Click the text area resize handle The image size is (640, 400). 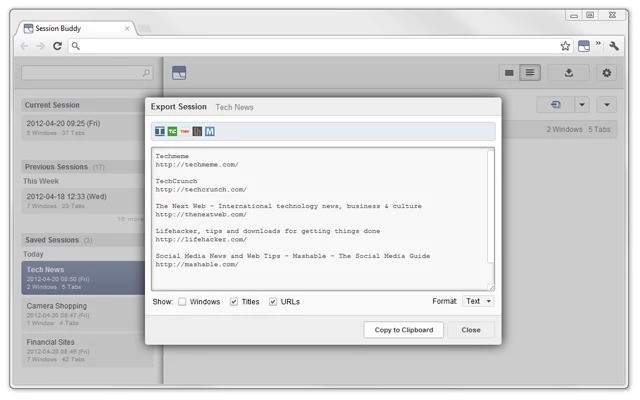tap(491, 287)
